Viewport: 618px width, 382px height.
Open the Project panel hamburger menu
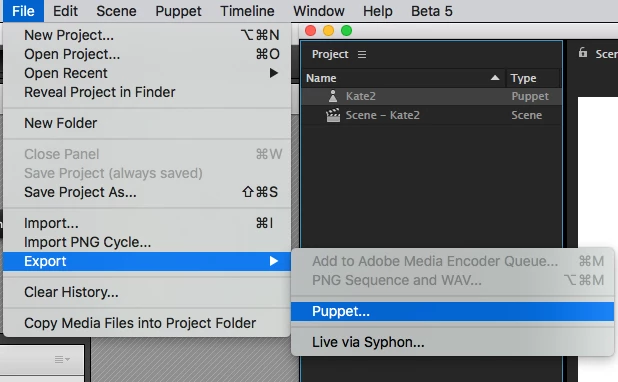362,54
